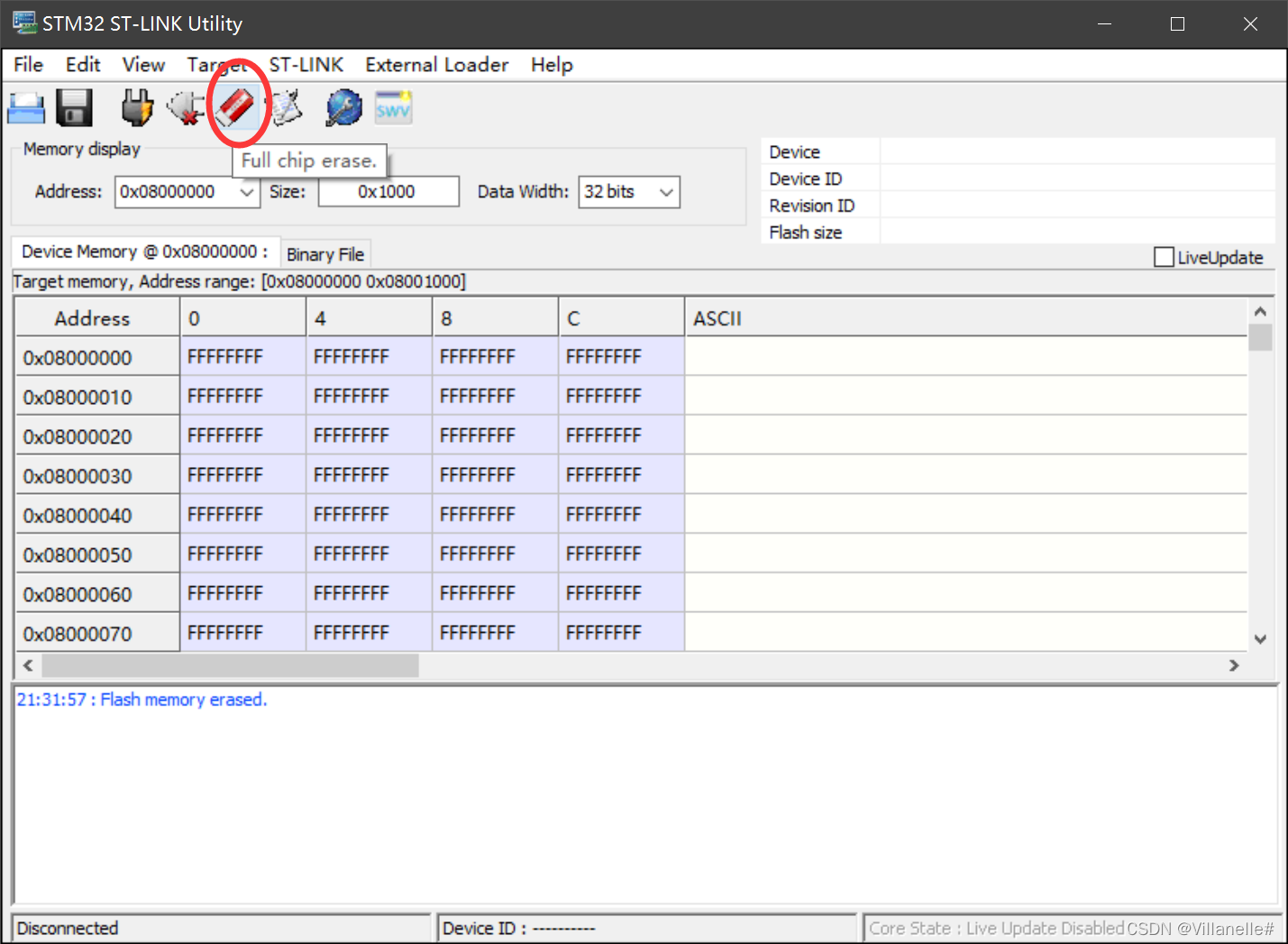Click the horizontal scroll left arrow
The width and height of the screenshot is (1288, 944).
[x=28, y=665]
